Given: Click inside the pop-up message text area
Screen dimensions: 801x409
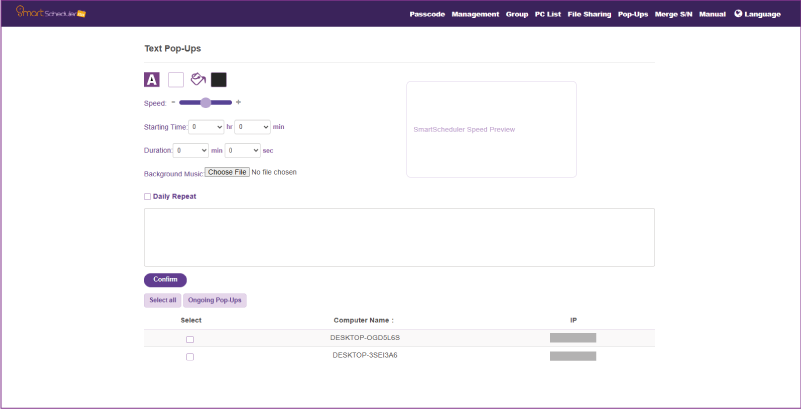Looking at the screenshot, I should pyautogui.click(x=399, y=237).
